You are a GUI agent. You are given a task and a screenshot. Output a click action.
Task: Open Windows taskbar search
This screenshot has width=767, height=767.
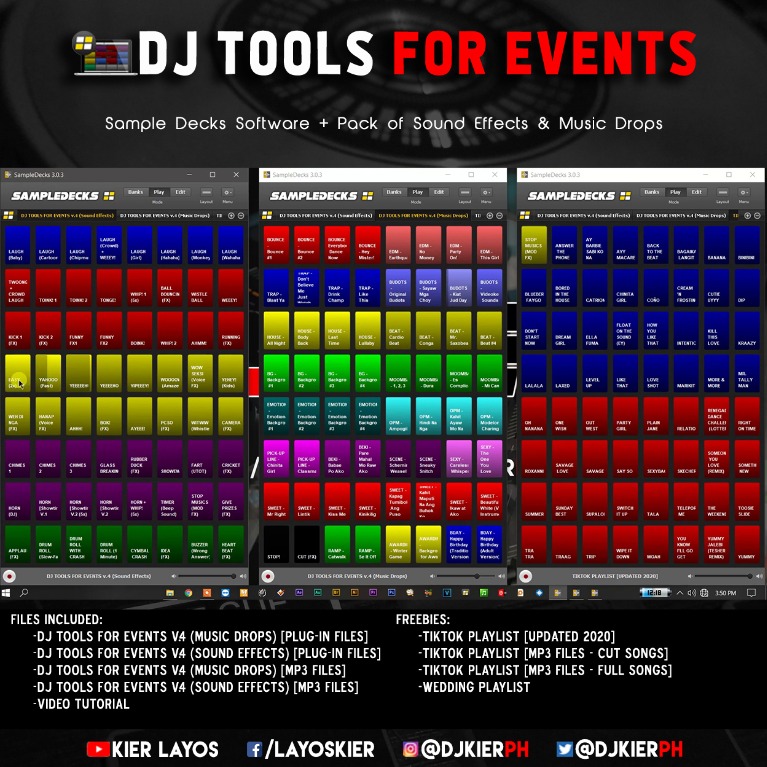coord(23,593)
